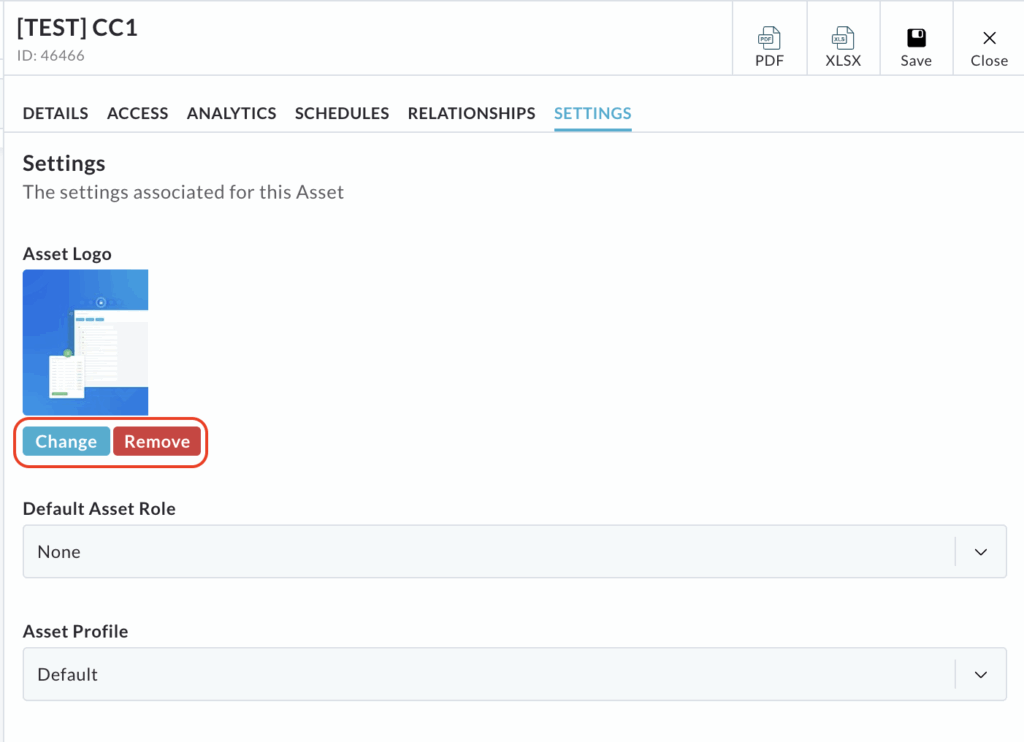The height and width of the screenshot is (742, 1024).
Task: Select the Schedules tab
Action: (341, 113)
